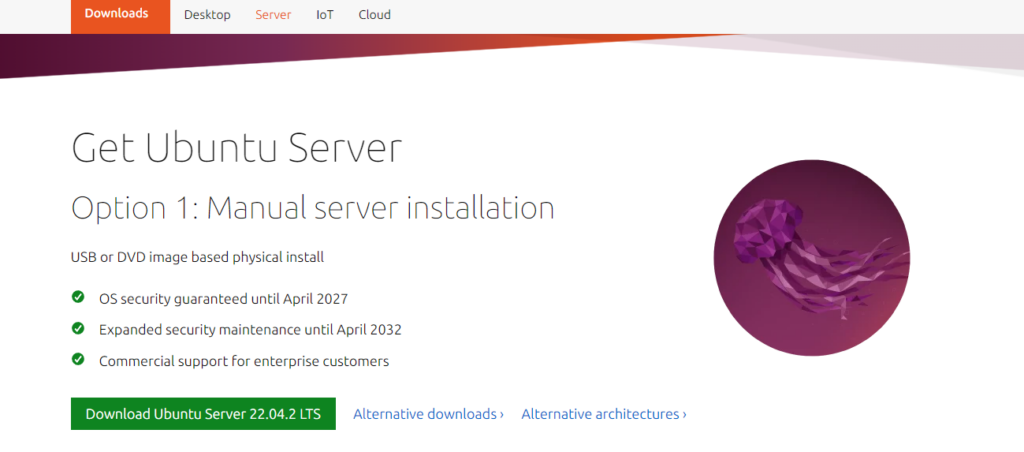This screenshot has height=452, width=1024.
Task: Click Commercial support for enterprise customers text
Action: pos(244,361)
